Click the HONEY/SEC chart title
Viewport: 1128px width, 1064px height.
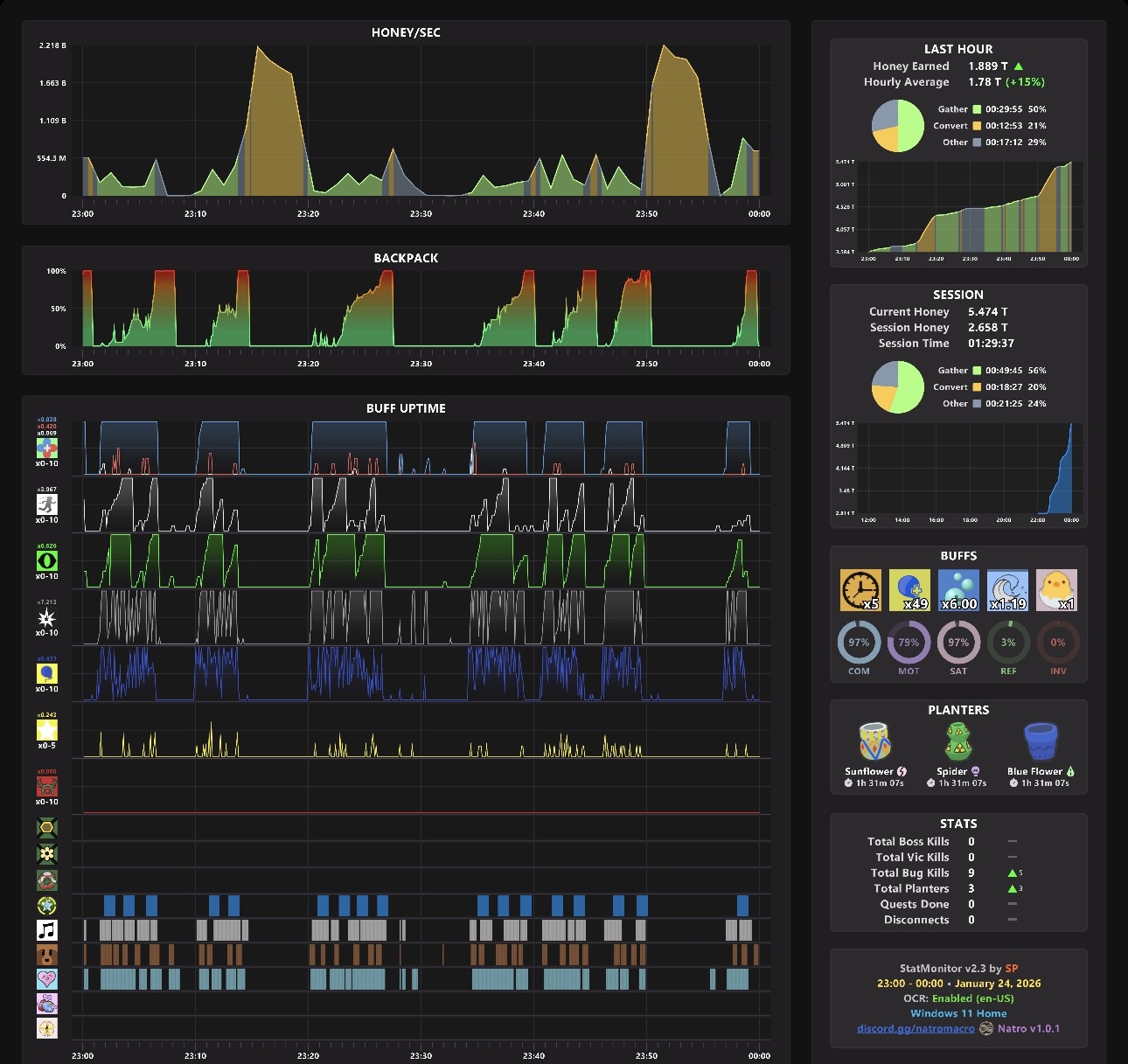tap(406, 32)
